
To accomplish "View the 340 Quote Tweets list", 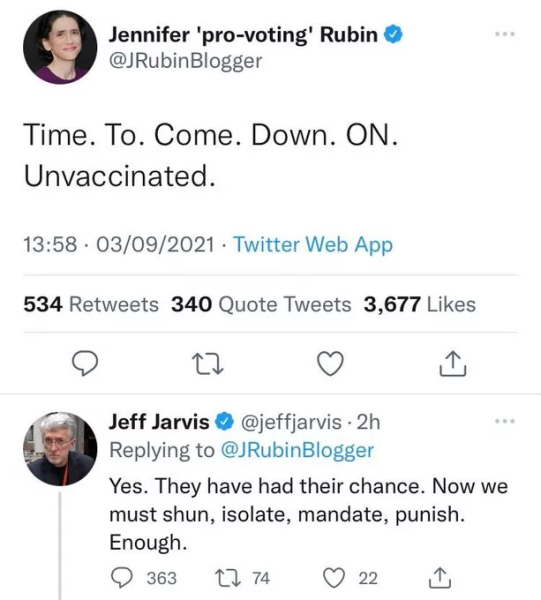I will coord(261,305).
